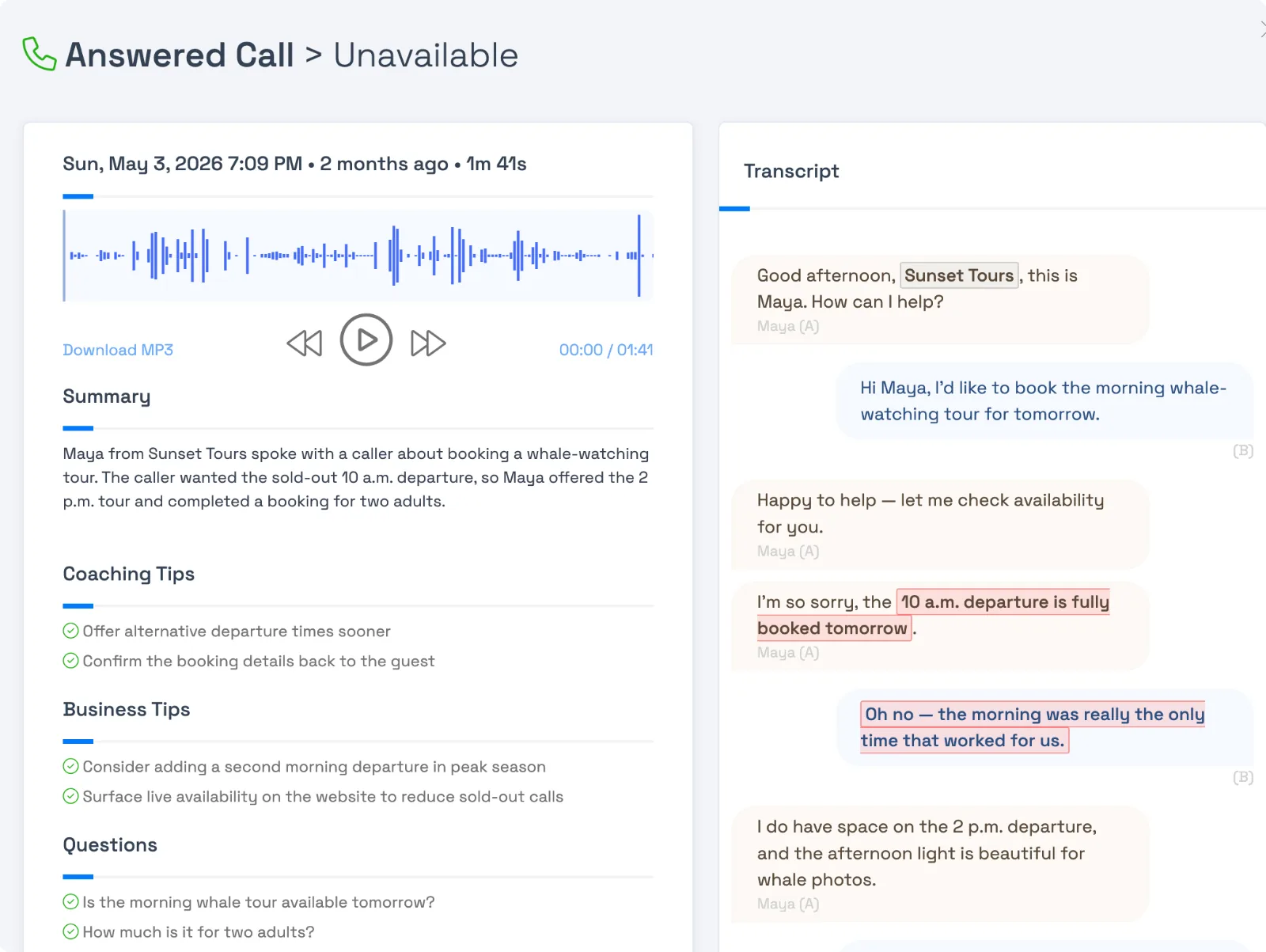Click the Summary section heading

point(107,396)
